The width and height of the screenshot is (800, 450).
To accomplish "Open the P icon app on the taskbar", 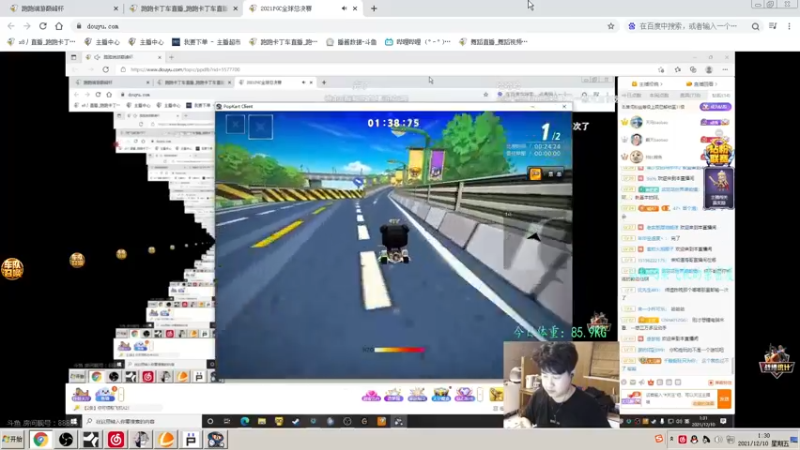I will click(x=191, y=439).
